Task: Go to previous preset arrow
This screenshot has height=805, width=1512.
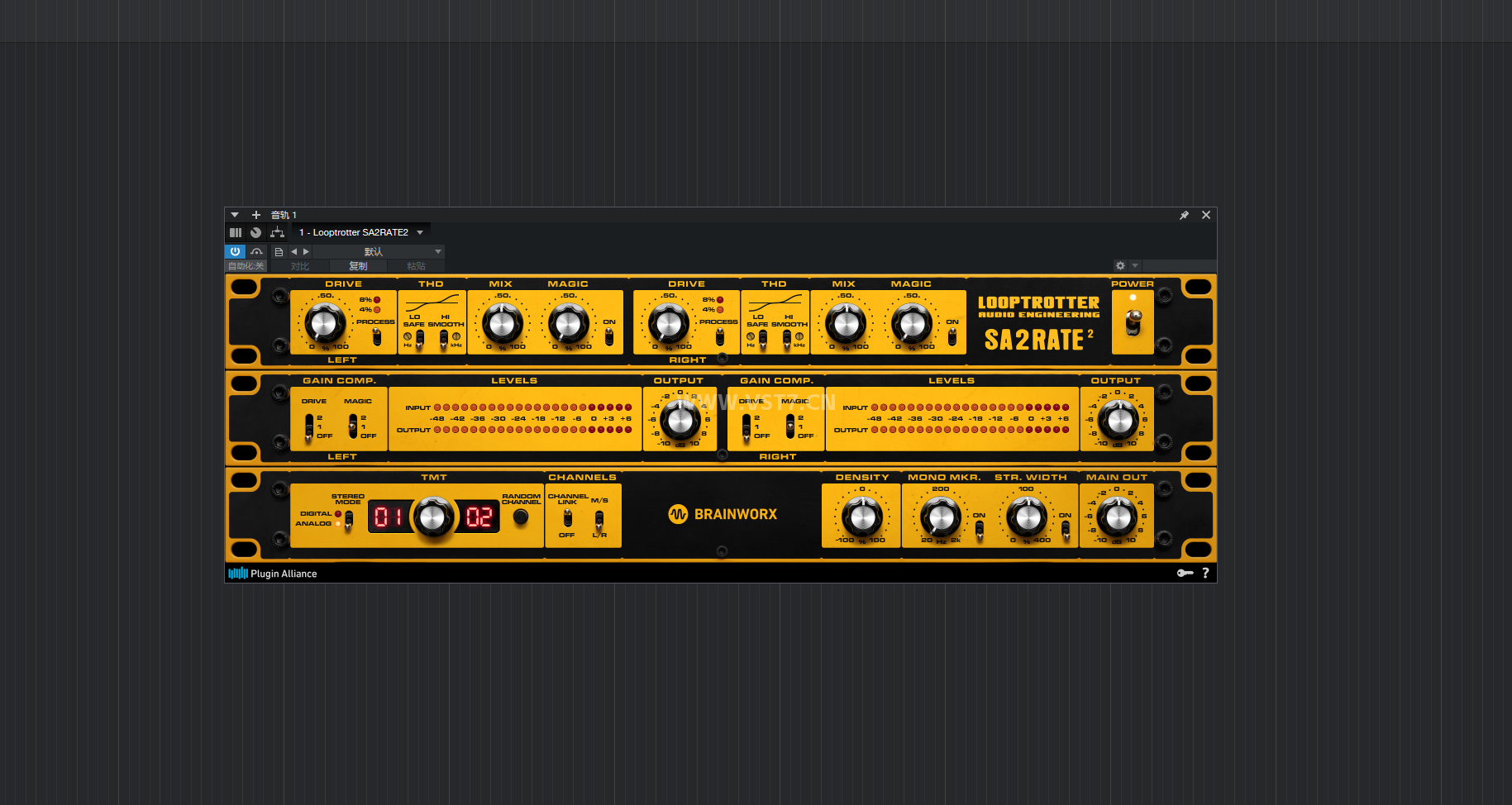Action: tap(293, 251)
